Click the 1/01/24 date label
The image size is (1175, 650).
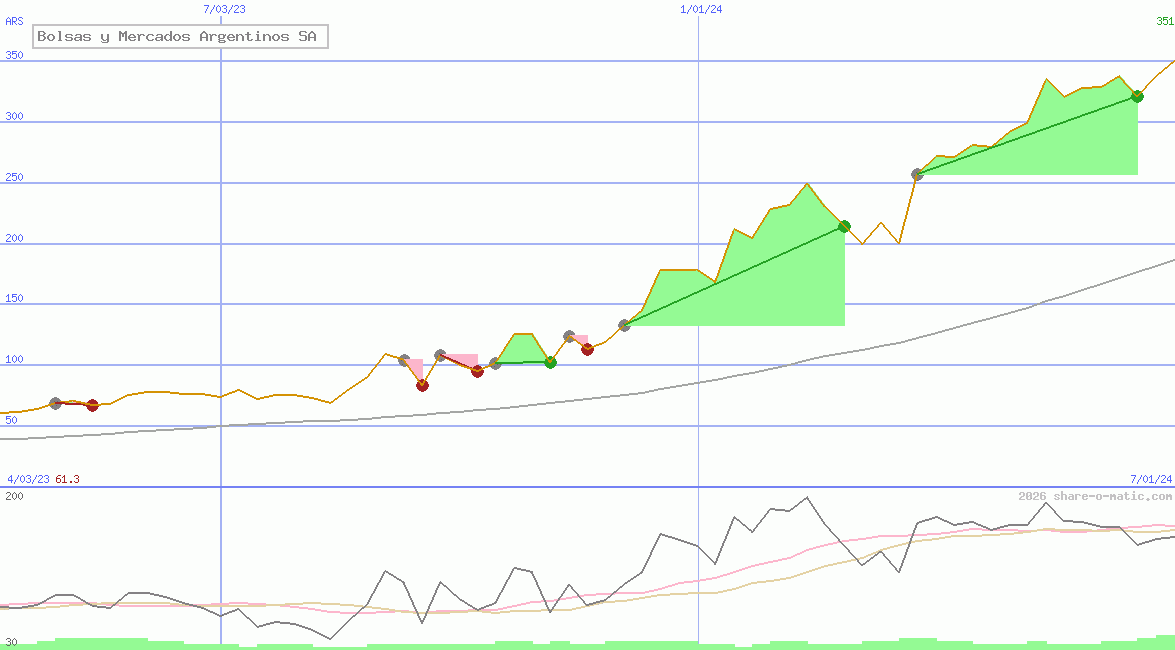700,9
